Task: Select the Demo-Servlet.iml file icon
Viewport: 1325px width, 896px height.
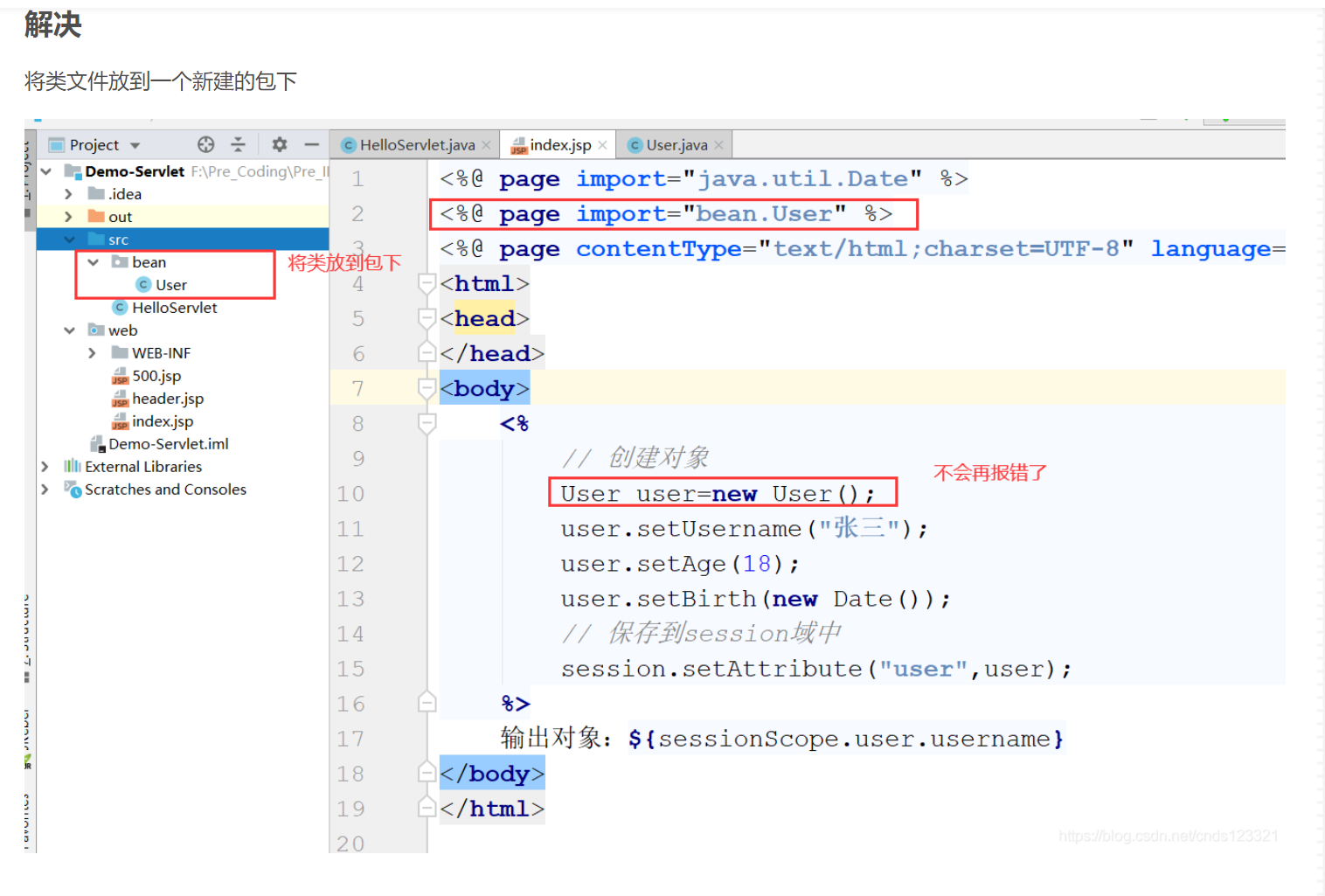Action: pyautogui.click(x=98, y=444)
